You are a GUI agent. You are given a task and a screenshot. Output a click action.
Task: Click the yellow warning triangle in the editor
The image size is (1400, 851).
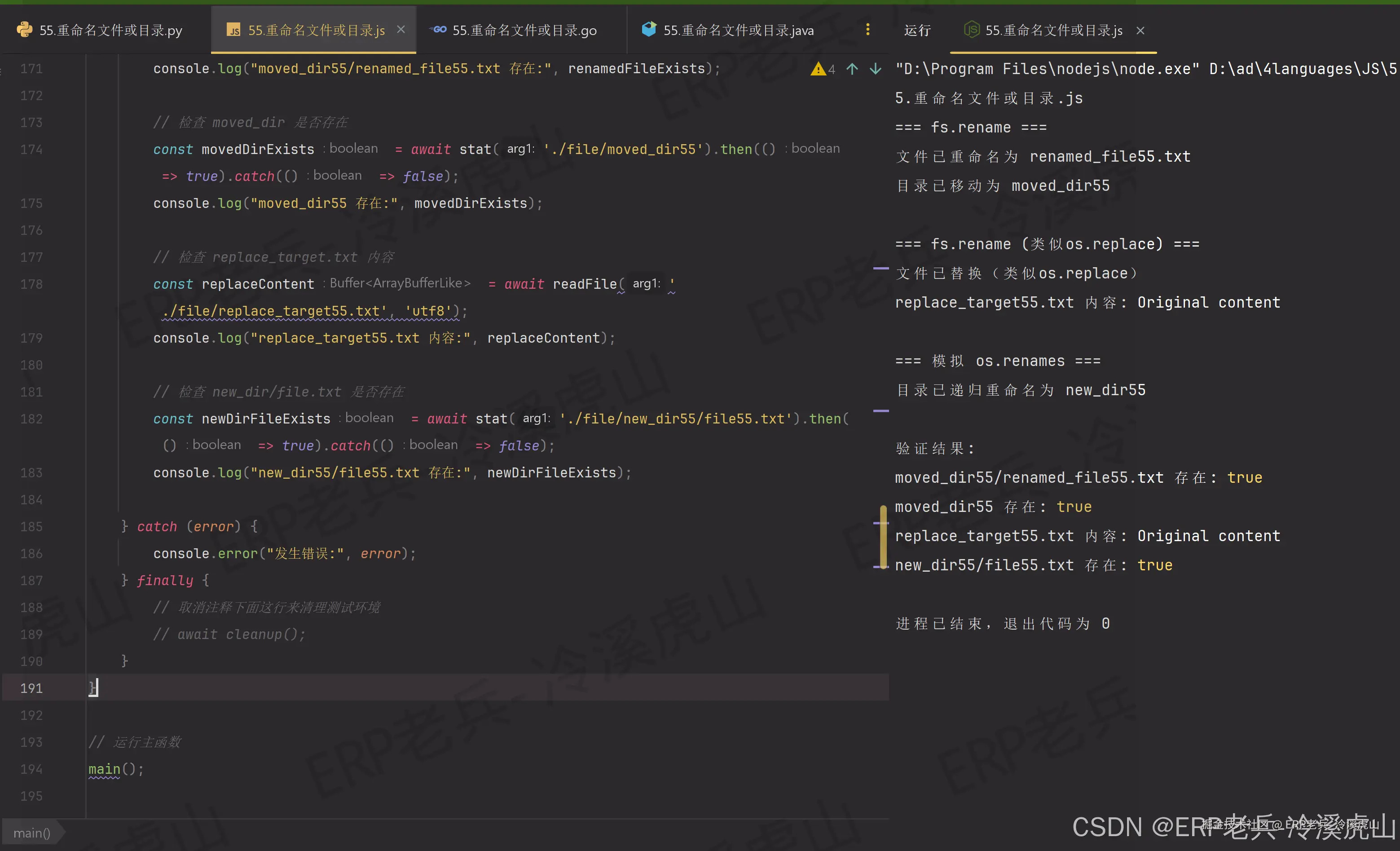pos(818,69)
